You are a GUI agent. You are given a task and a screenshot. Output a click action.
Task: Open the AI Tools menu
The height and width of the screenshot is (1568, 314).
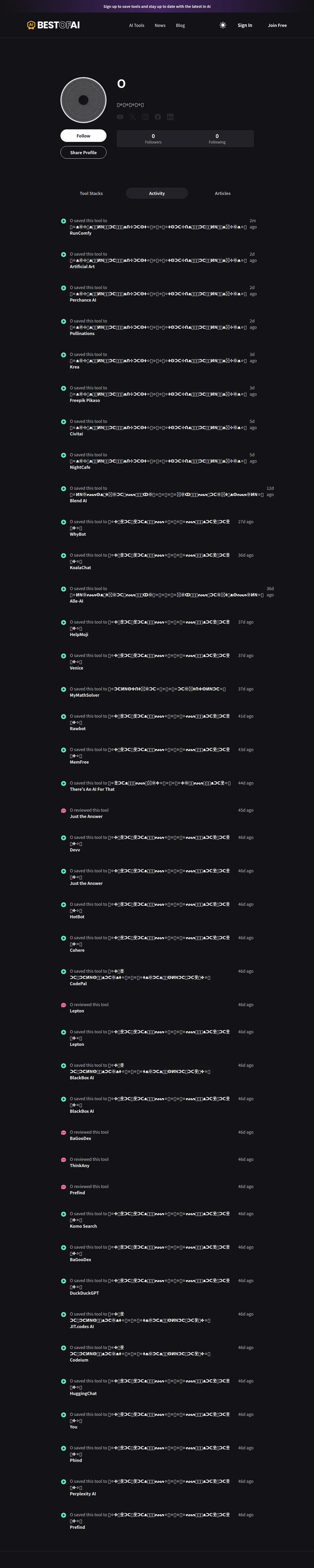pyautogui.click(x=137, y=26)
